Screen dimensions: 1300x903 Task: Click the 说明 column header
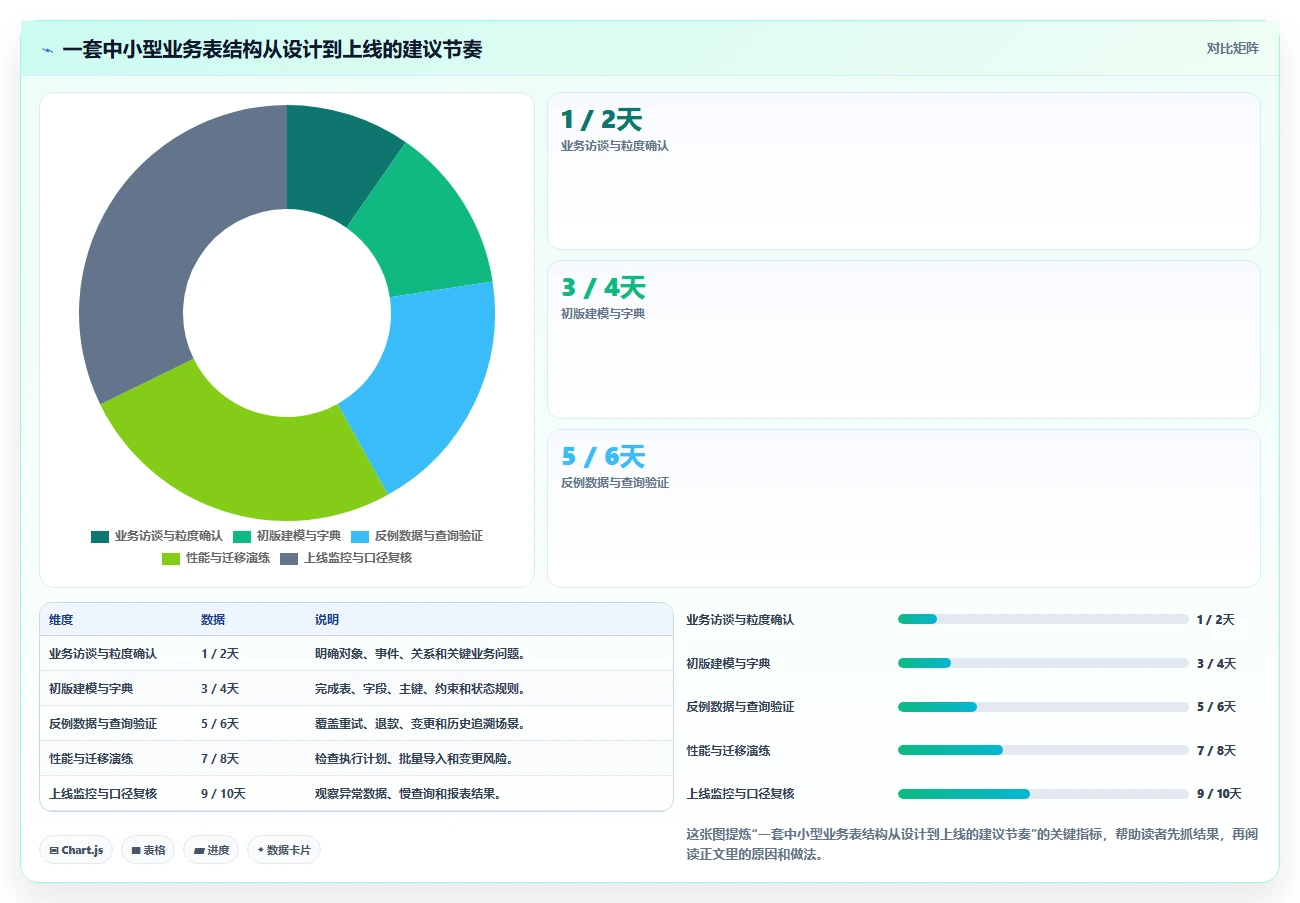coord(327,620)
